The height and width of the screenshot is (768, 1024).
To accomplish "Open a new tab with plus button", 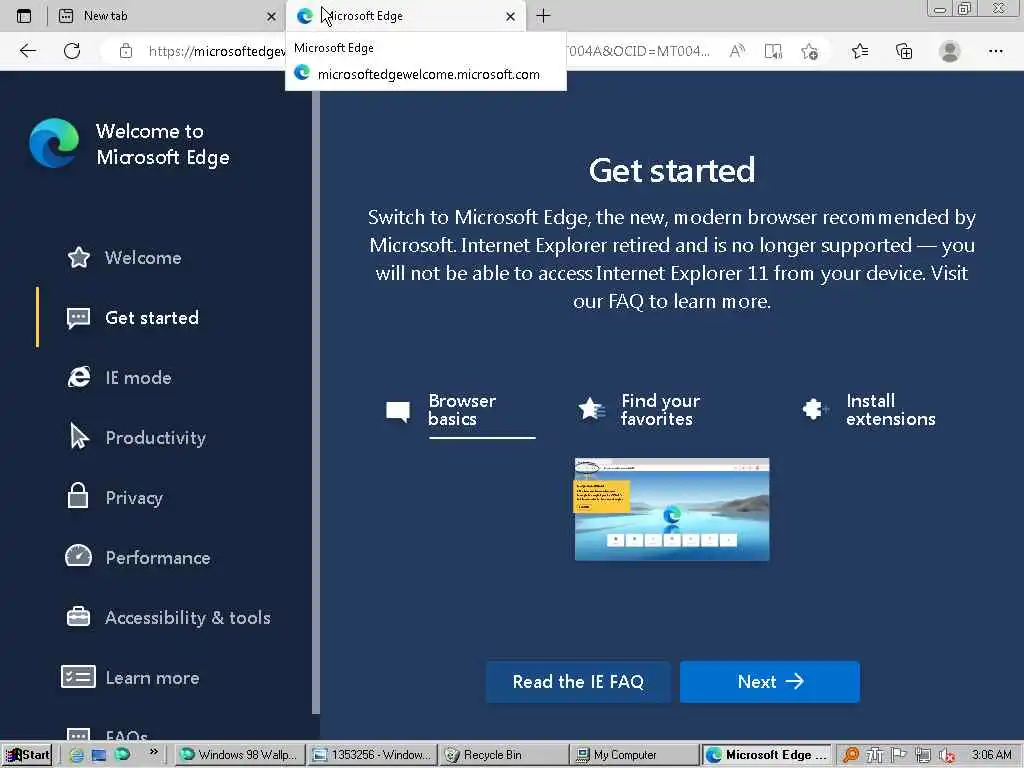I will tap(543, 16).
